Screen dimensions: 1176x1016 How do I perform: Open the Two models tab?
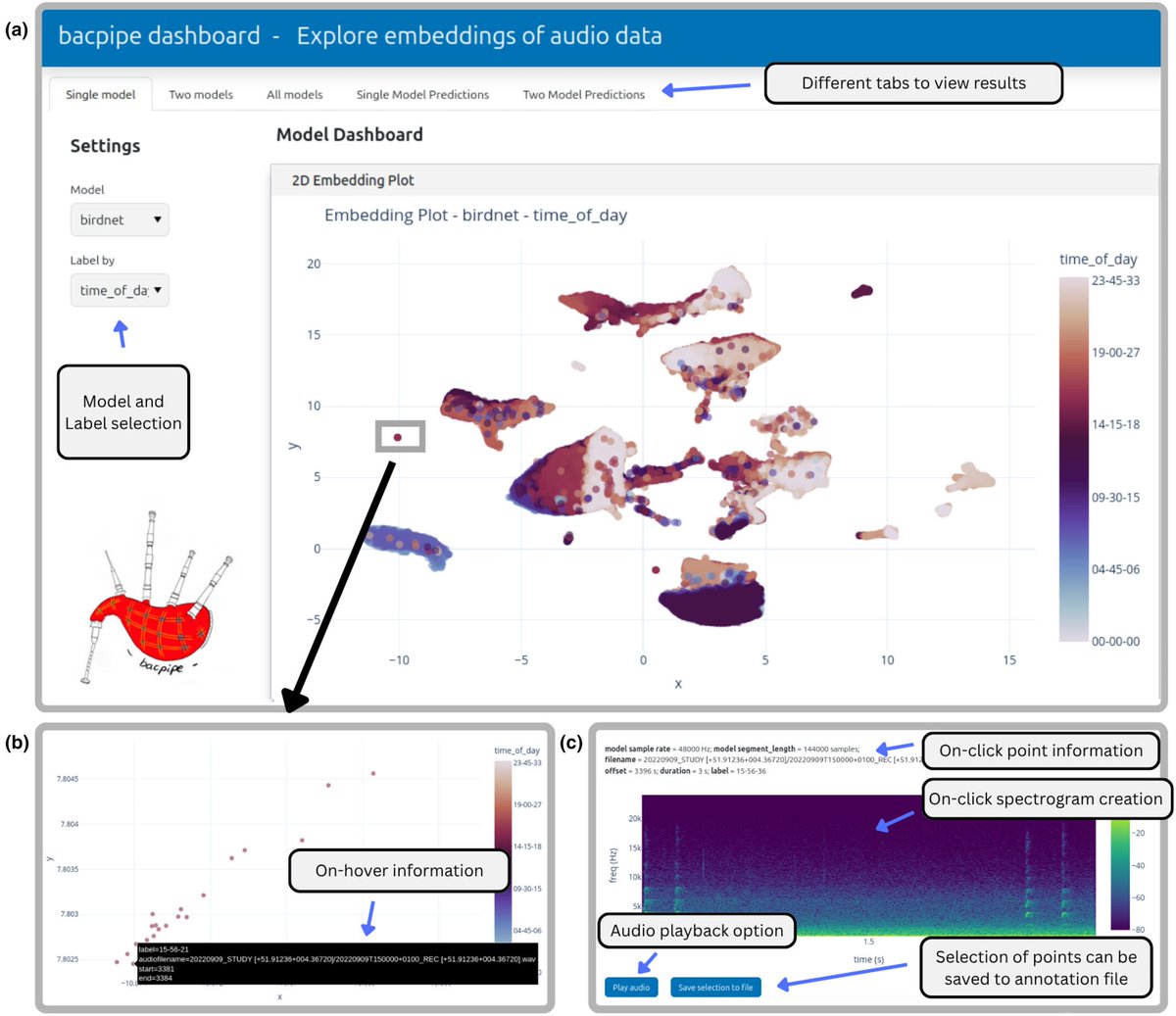(201, 94)
